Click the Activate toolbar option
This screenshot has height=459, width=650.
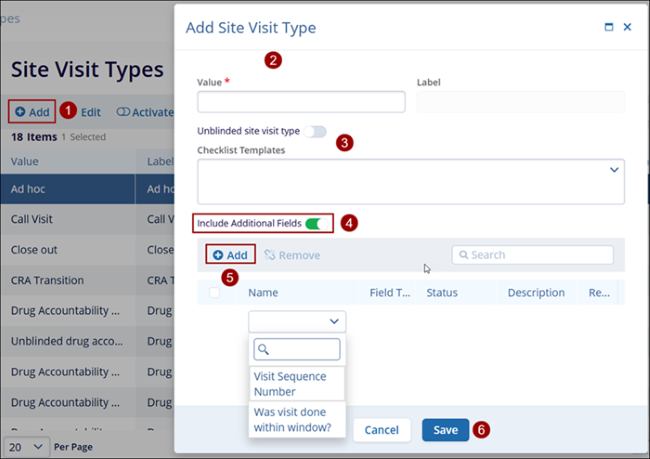coord(146,112)
